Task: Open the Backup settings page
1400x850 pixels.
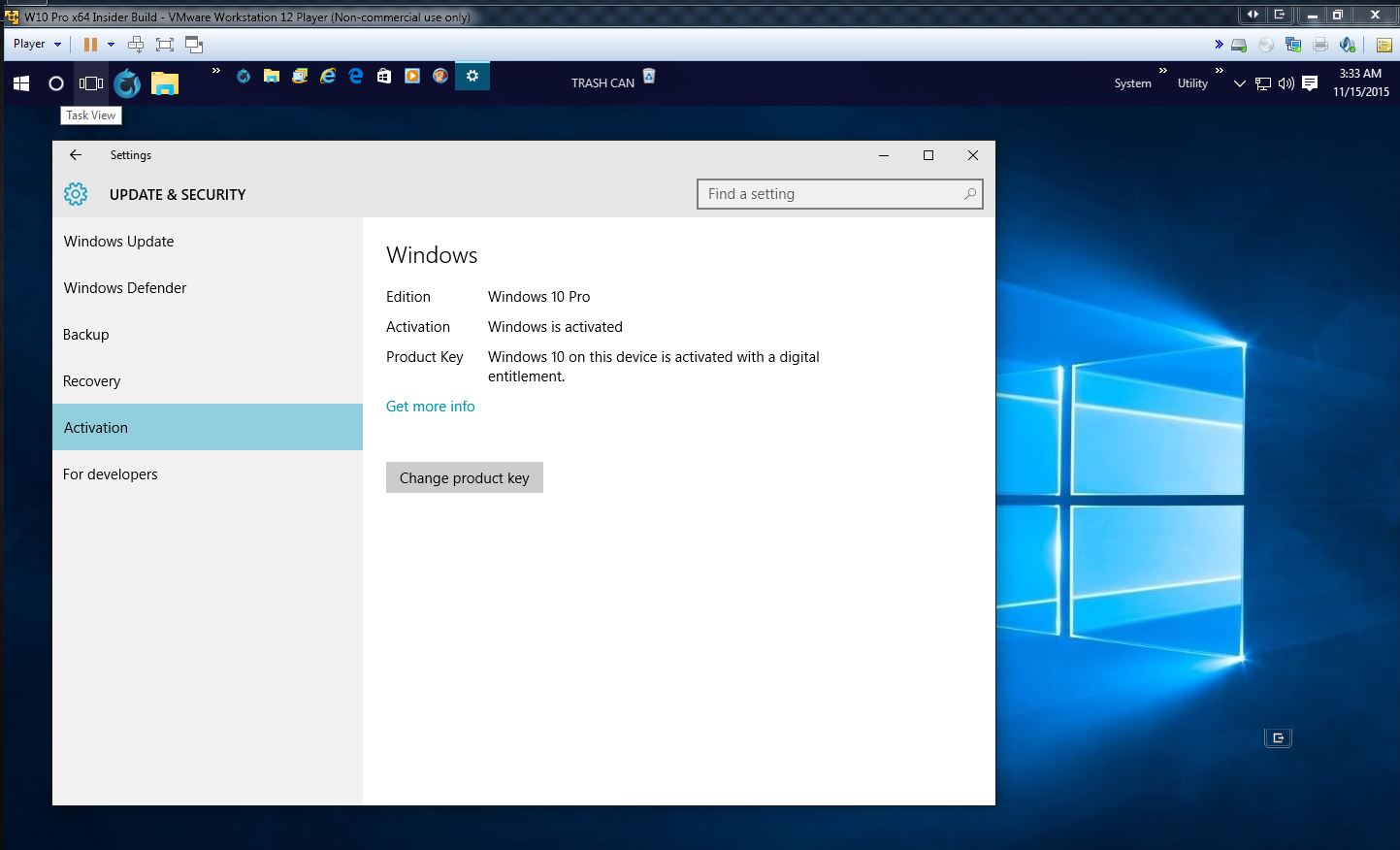Action: pyautogui.click(x=207, y=335)
